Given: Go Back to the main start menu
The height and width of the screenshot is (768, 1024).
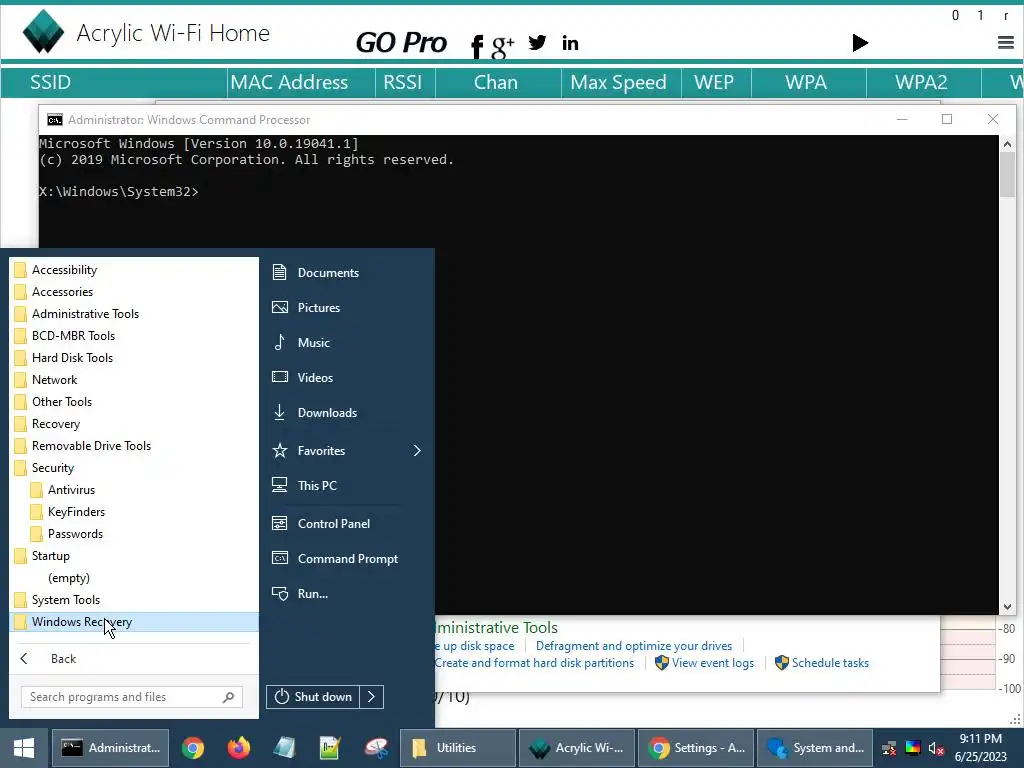Looking at the screenshot, I should (134, 658).
